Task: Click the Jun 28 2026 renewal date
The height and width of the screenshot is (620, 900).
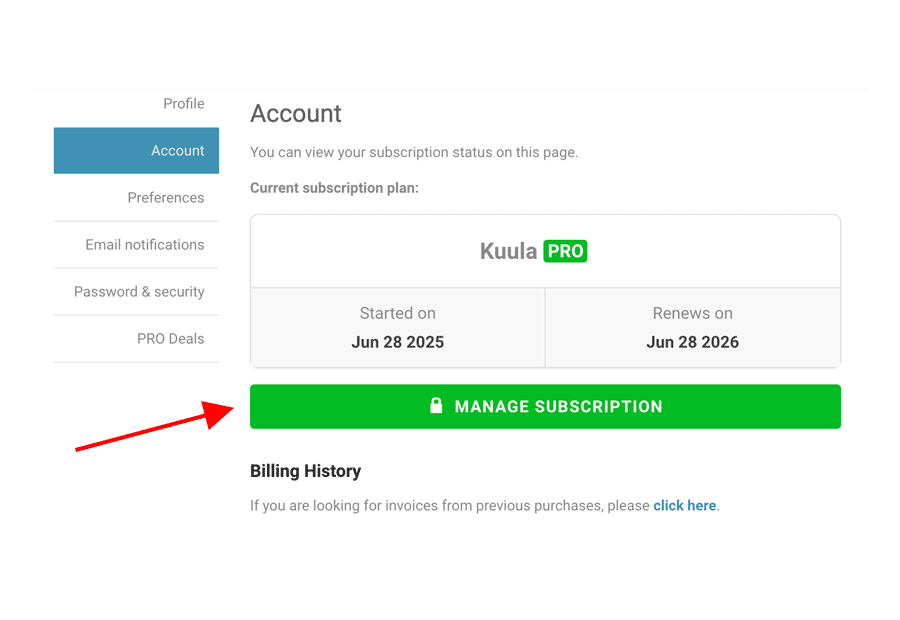Action: coord(693,342)
